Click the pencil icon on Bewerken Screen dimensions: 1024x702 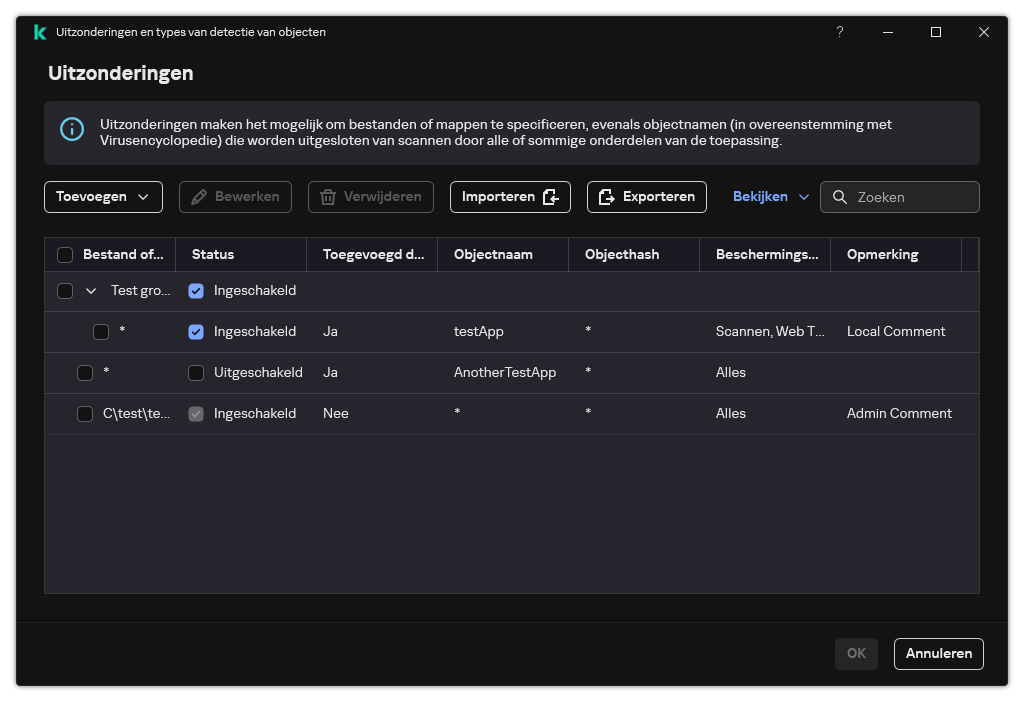point(198,197)
